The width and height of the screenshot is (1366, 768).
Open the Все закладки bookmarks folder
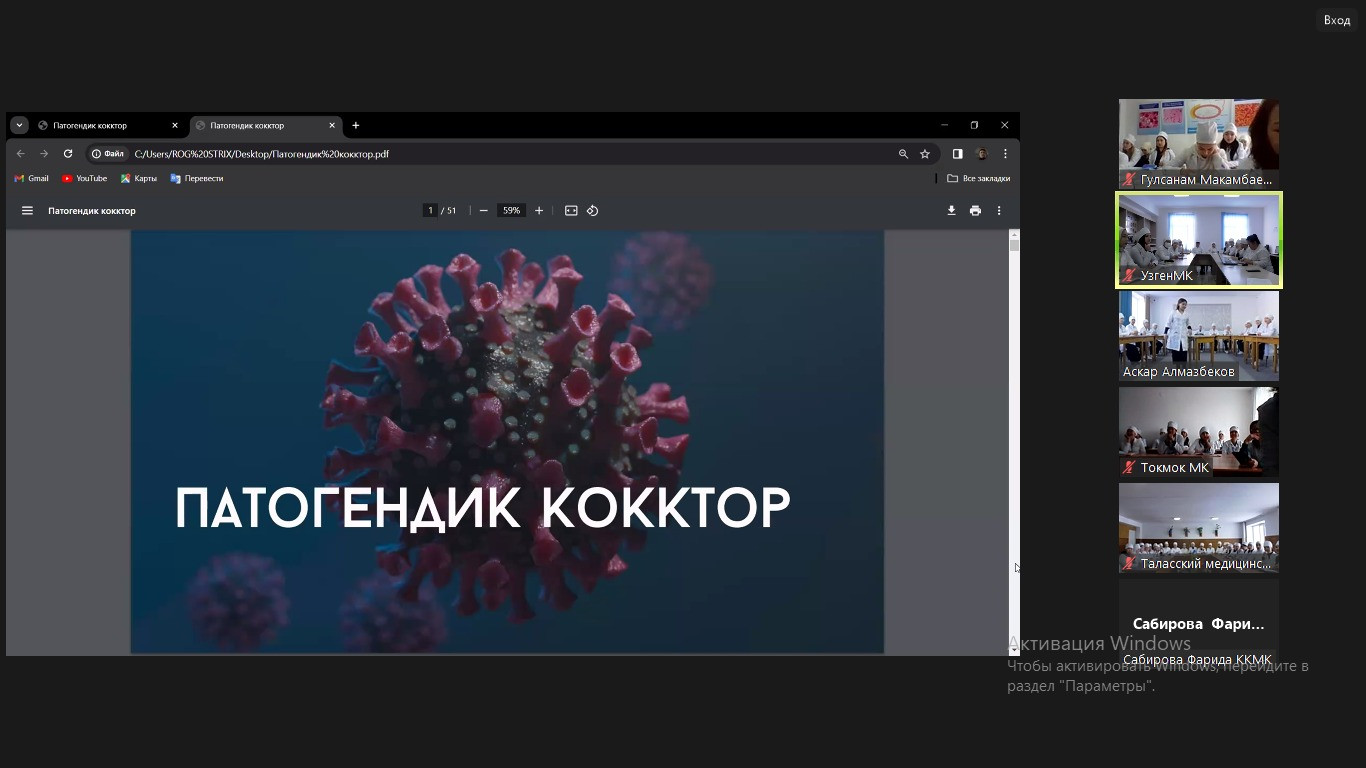[x=979, y=178]
